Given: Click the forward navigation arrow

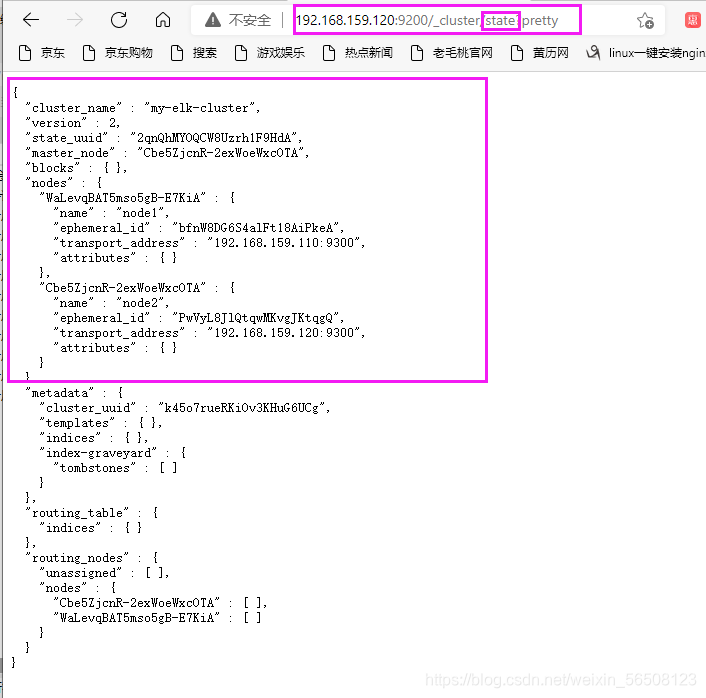Looking at the screenshot, I should coord(75,20).
